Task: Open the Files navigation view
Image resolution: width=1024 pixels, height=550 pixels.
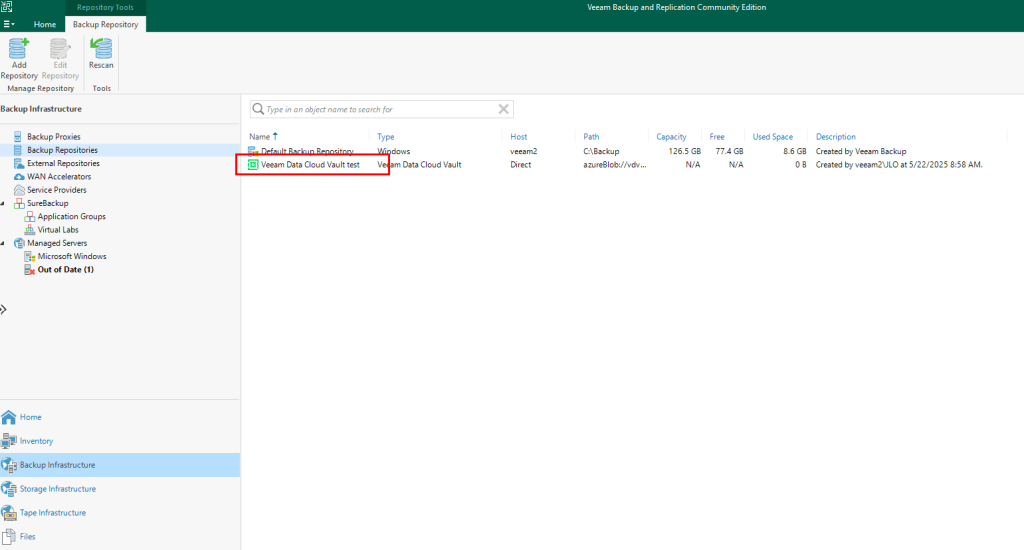Action: click(27, 536)
